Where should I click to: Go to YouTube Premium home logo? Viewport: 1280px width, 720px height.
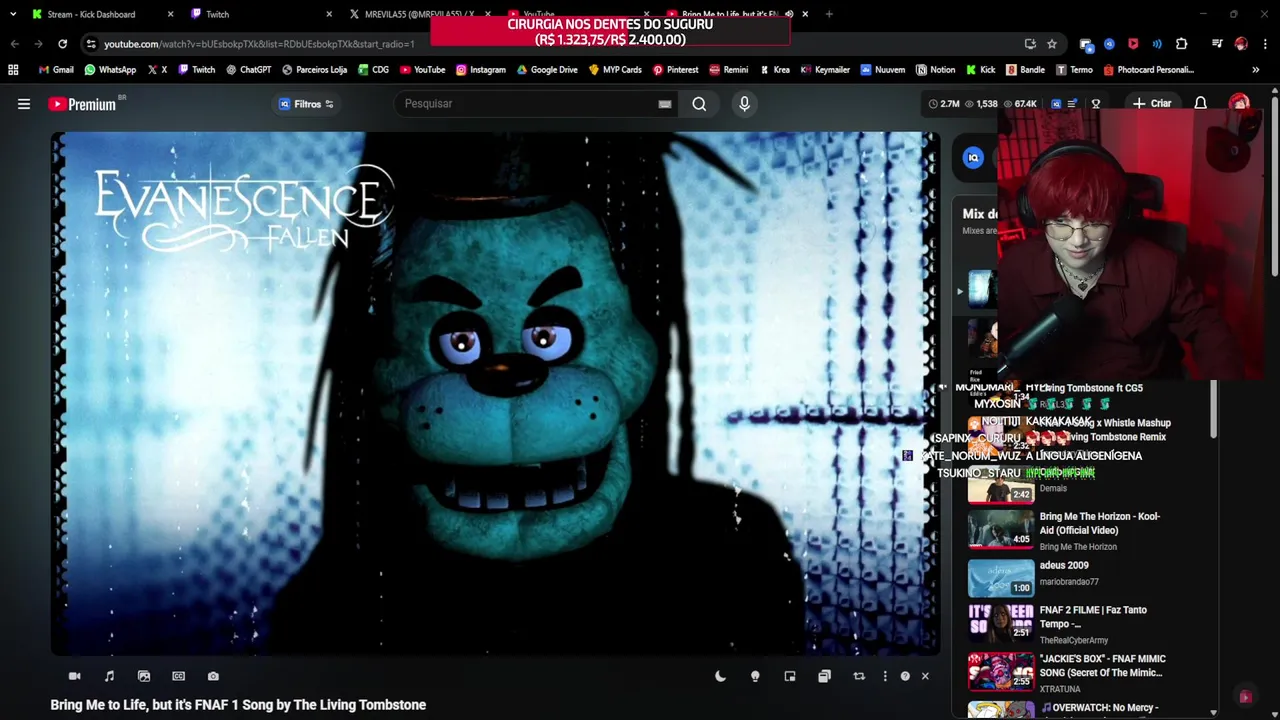tap(82, 104)
